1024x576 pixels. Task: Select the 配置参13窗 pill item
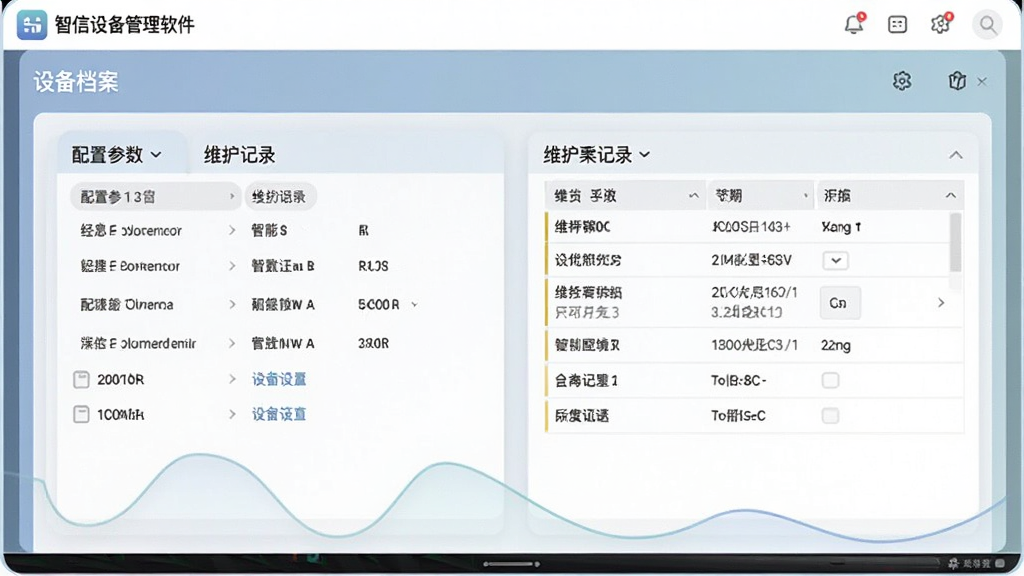pyautogui.click(x=155, y=197)
